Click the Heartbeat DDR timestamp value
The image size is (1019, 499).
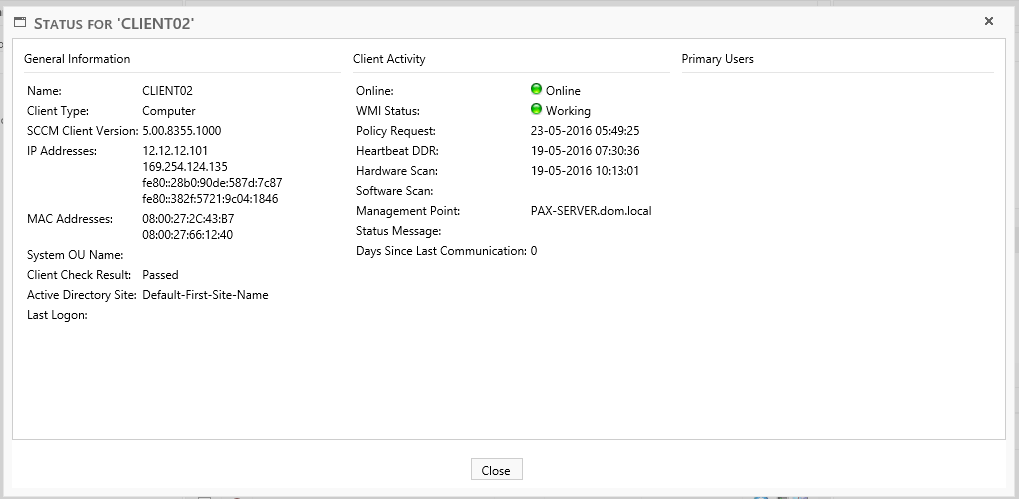585,151
